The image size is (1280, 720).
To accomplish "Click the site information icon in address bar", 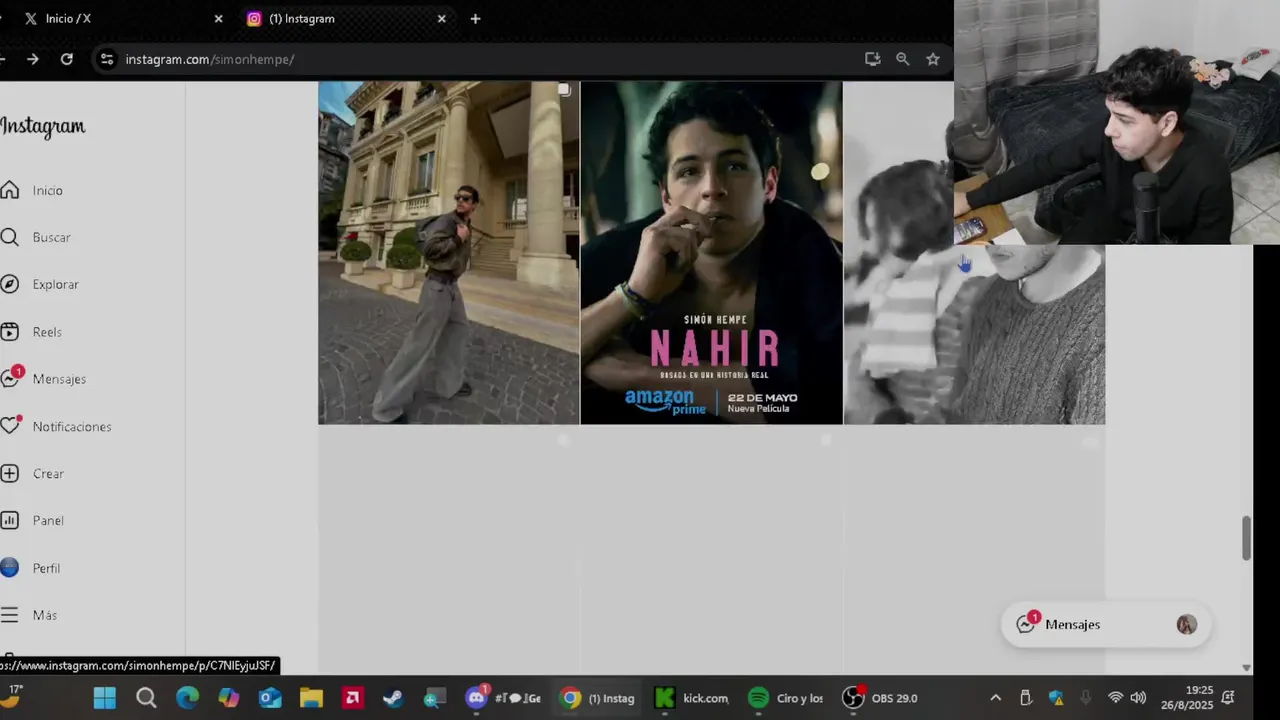I will click(107, 59).
